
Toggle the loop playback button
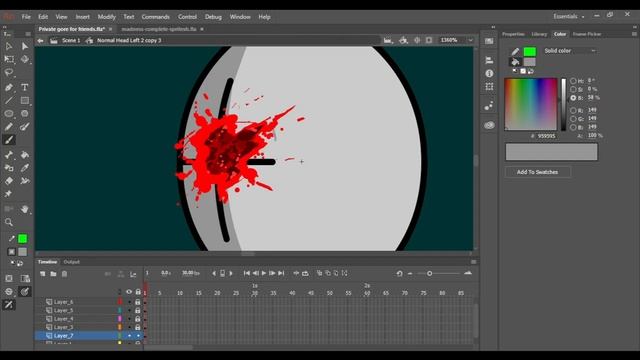(305, 273)
